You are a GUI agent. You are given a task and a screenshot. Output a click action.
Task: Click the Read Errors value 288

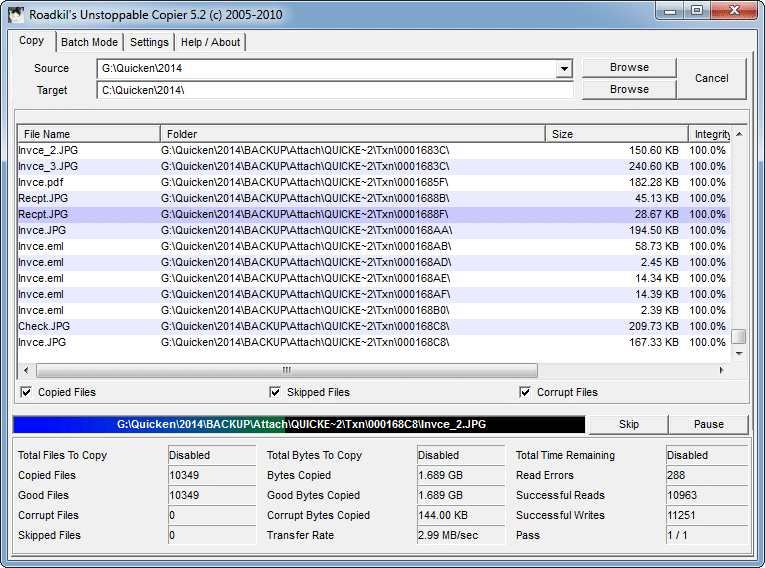tap(706, 475)
